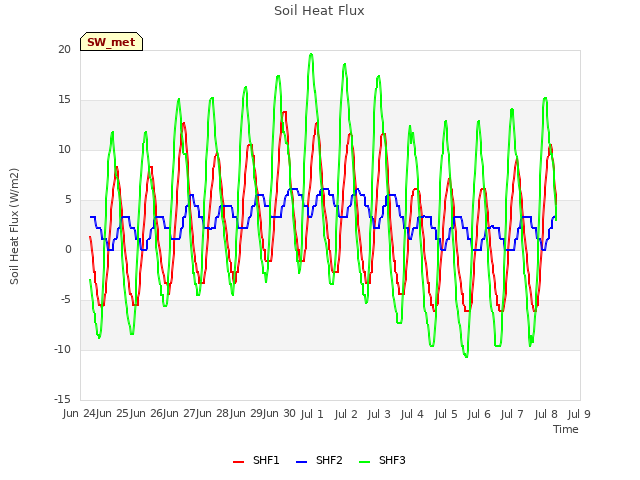
Task: Click the x-axis label Jun 24
Action: click(80, 413)
